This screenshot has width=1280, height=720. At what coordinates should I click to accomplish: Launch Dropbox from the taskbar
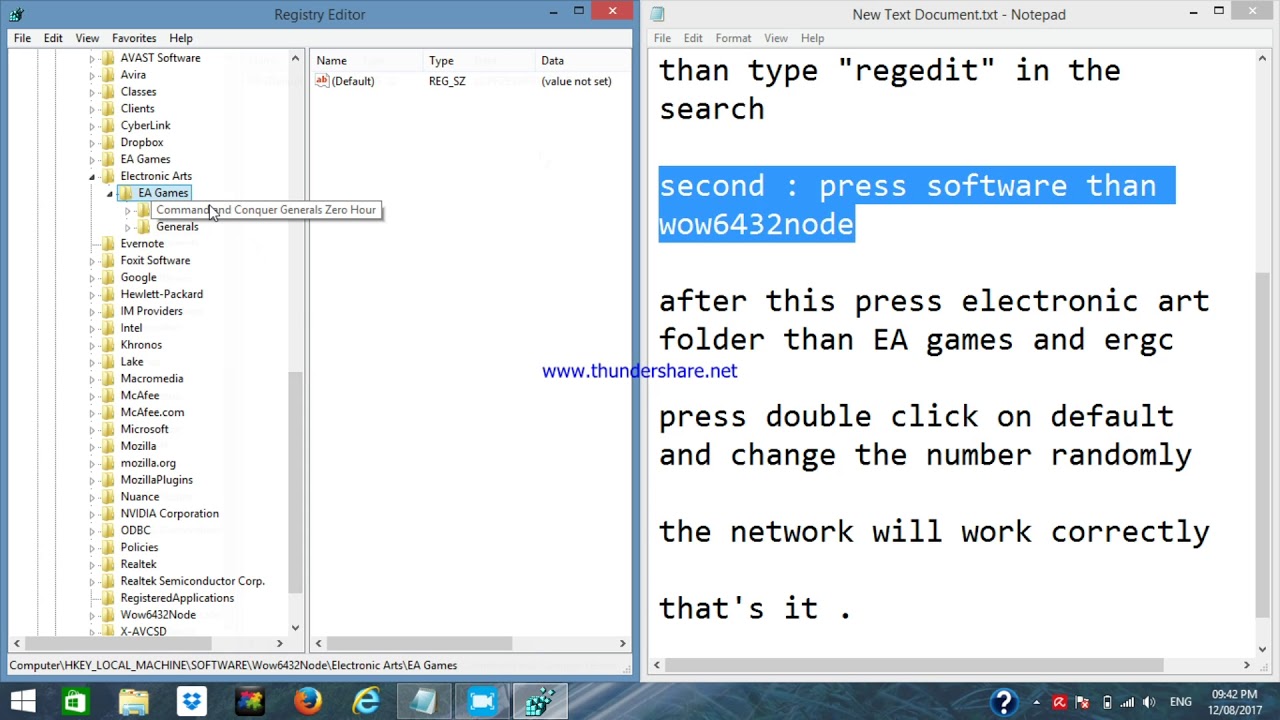(191, 702)
